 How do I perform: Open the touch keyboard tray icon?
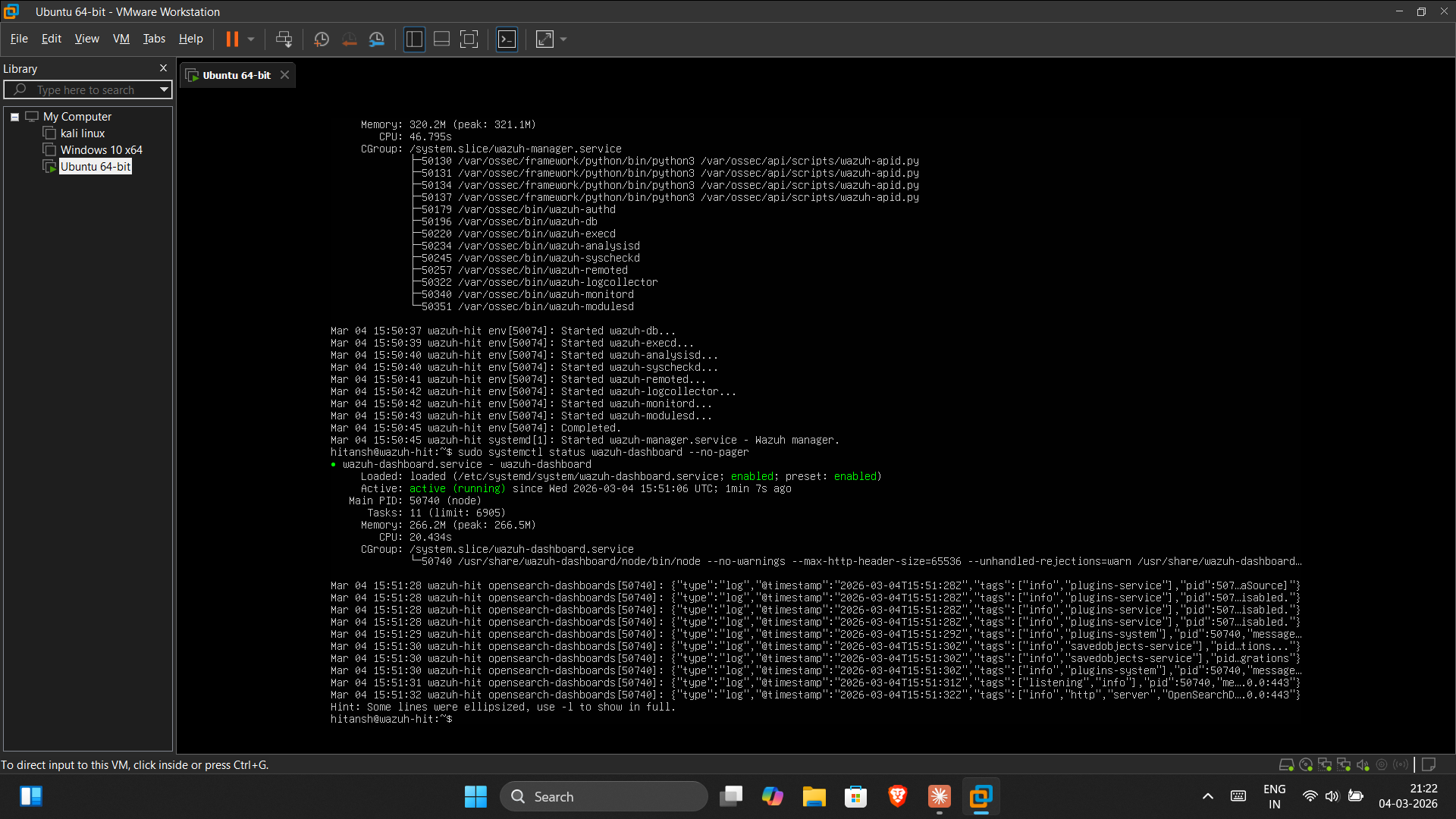(1238, 796)
